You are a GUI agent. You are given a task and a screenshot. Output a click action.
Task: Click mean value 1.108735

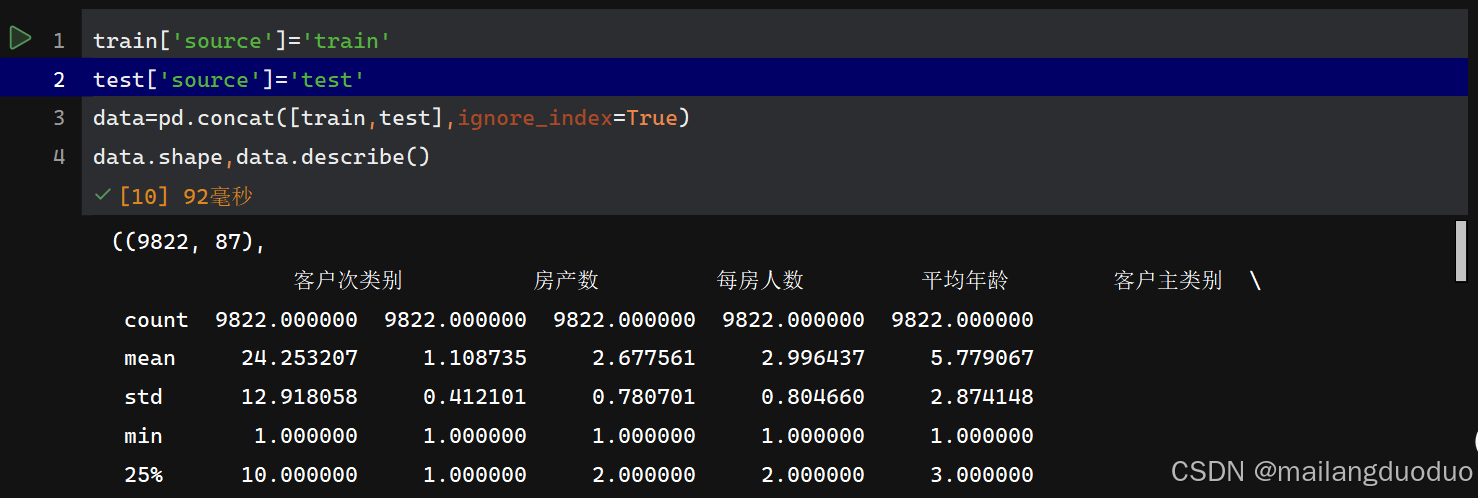point(475,358)
